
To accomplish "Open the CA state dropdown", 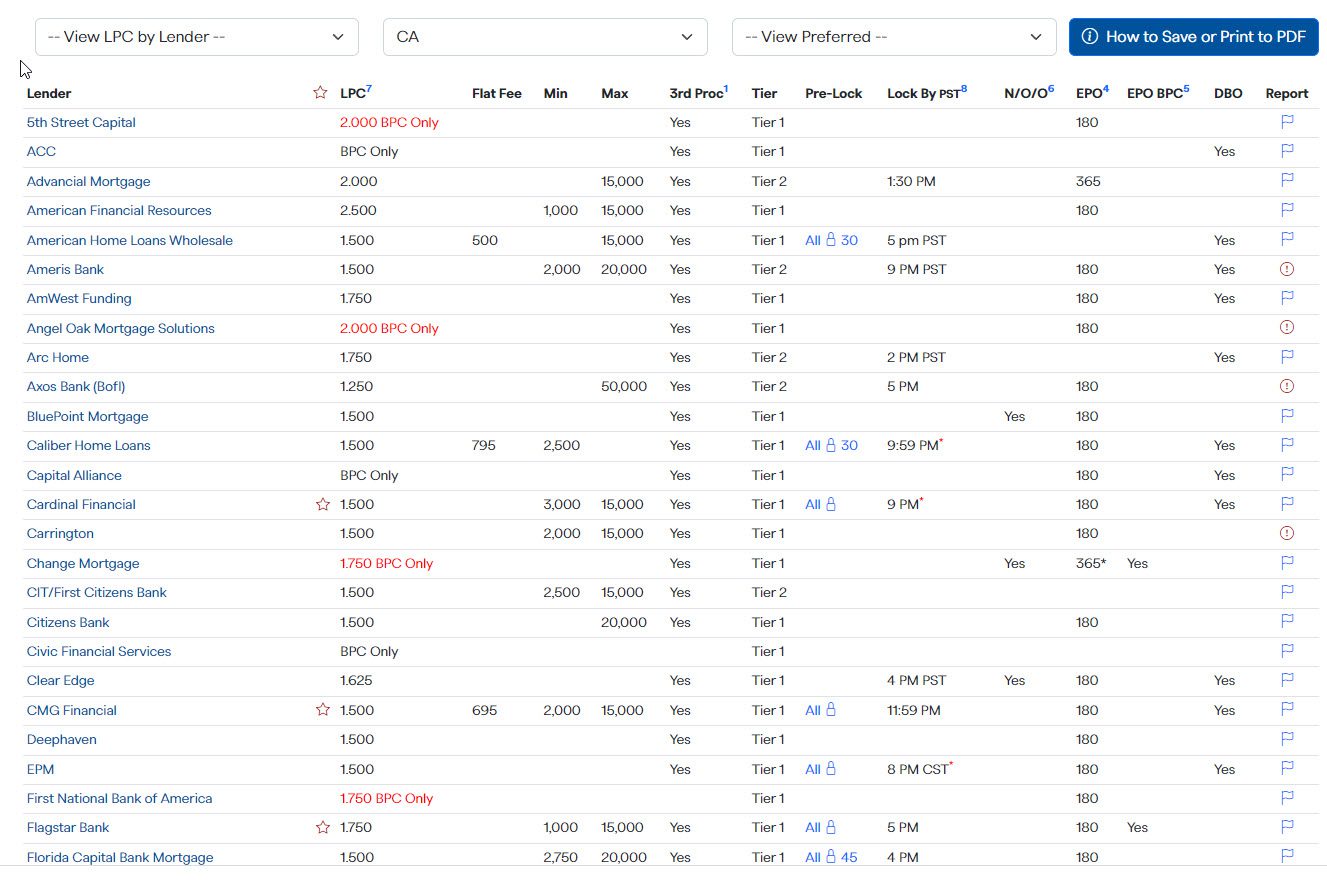I will pos(545,37).
